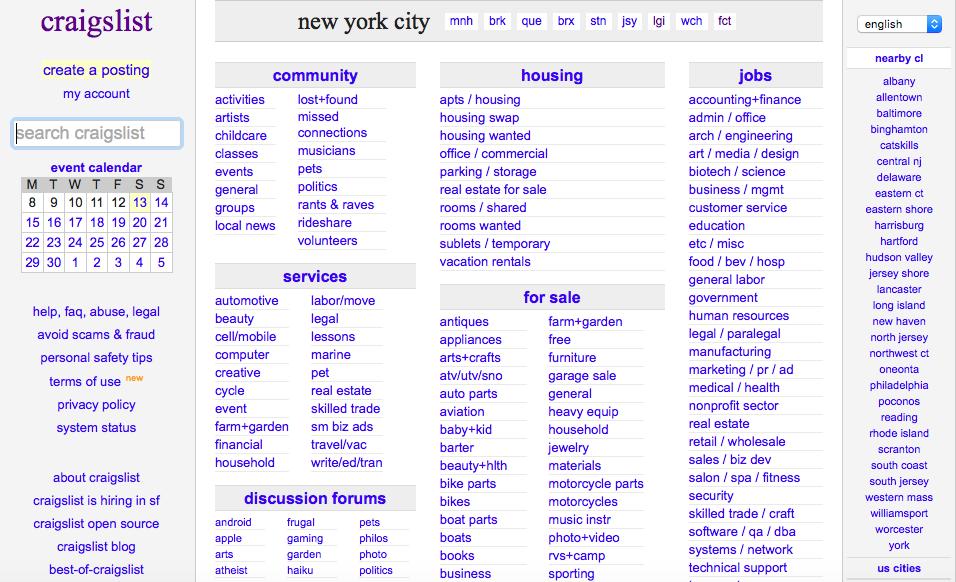956x582 pixels.
Task: Open the craigslist blog
Action: pyautogui.click(x=96, y=547)
